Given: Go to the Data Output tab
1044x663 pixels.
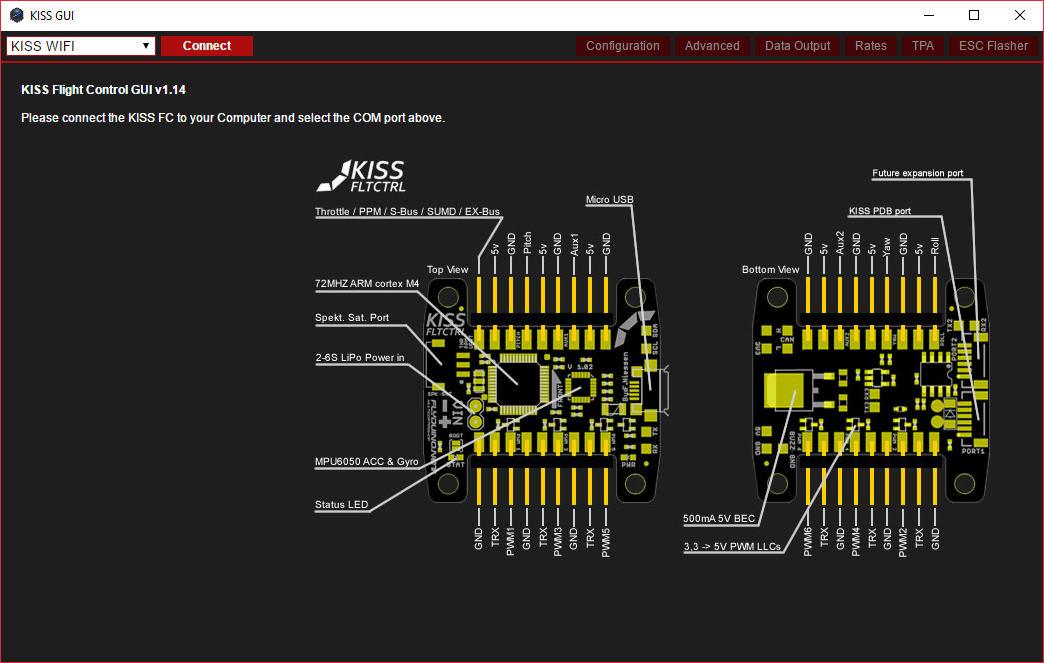Looking at the screenshot, I should click(x=797, y=46).
